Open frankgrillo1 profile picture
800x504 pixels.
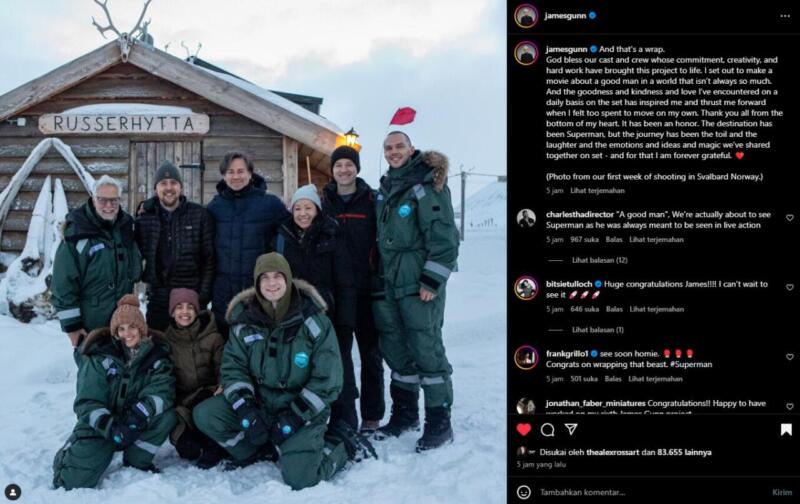(x=526, y=358)
